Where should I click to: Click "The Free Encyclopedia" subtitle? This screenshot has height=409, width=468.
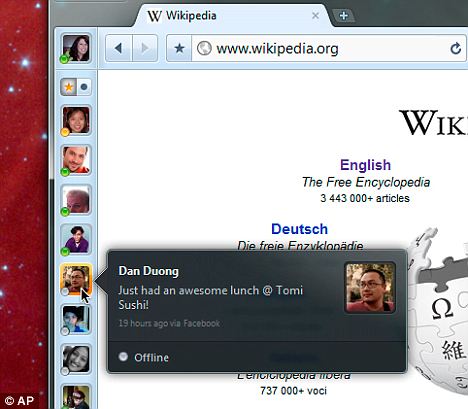point(366,182)
